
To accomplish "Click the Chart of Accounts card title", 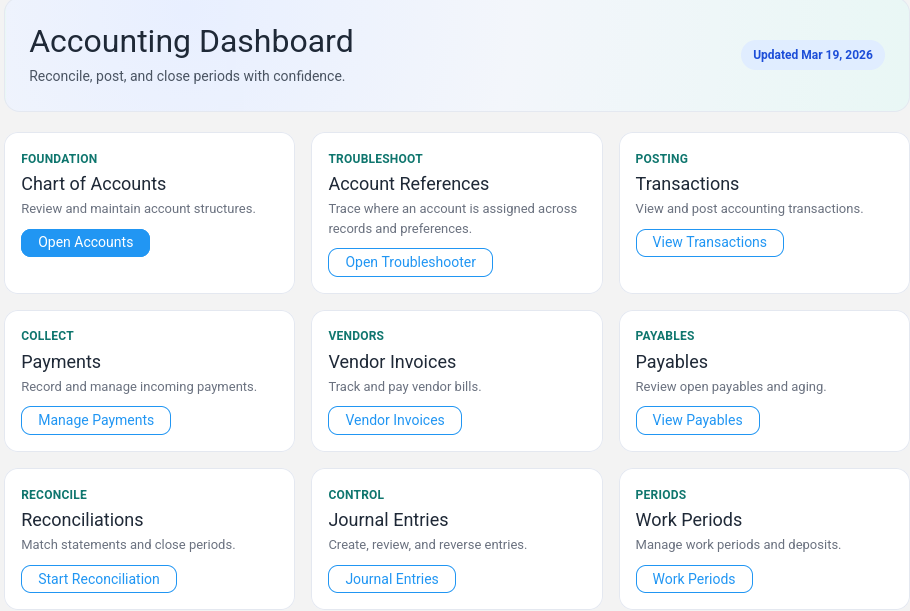I will (93, 184).
